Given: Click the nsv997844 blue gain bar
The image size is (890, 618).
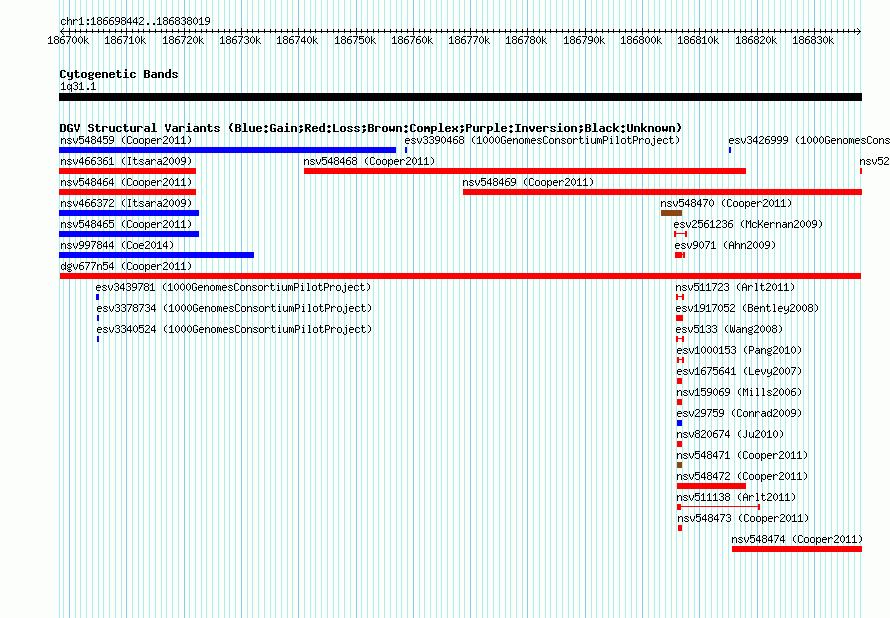Looking at the screenshot, I should [157, 255].
